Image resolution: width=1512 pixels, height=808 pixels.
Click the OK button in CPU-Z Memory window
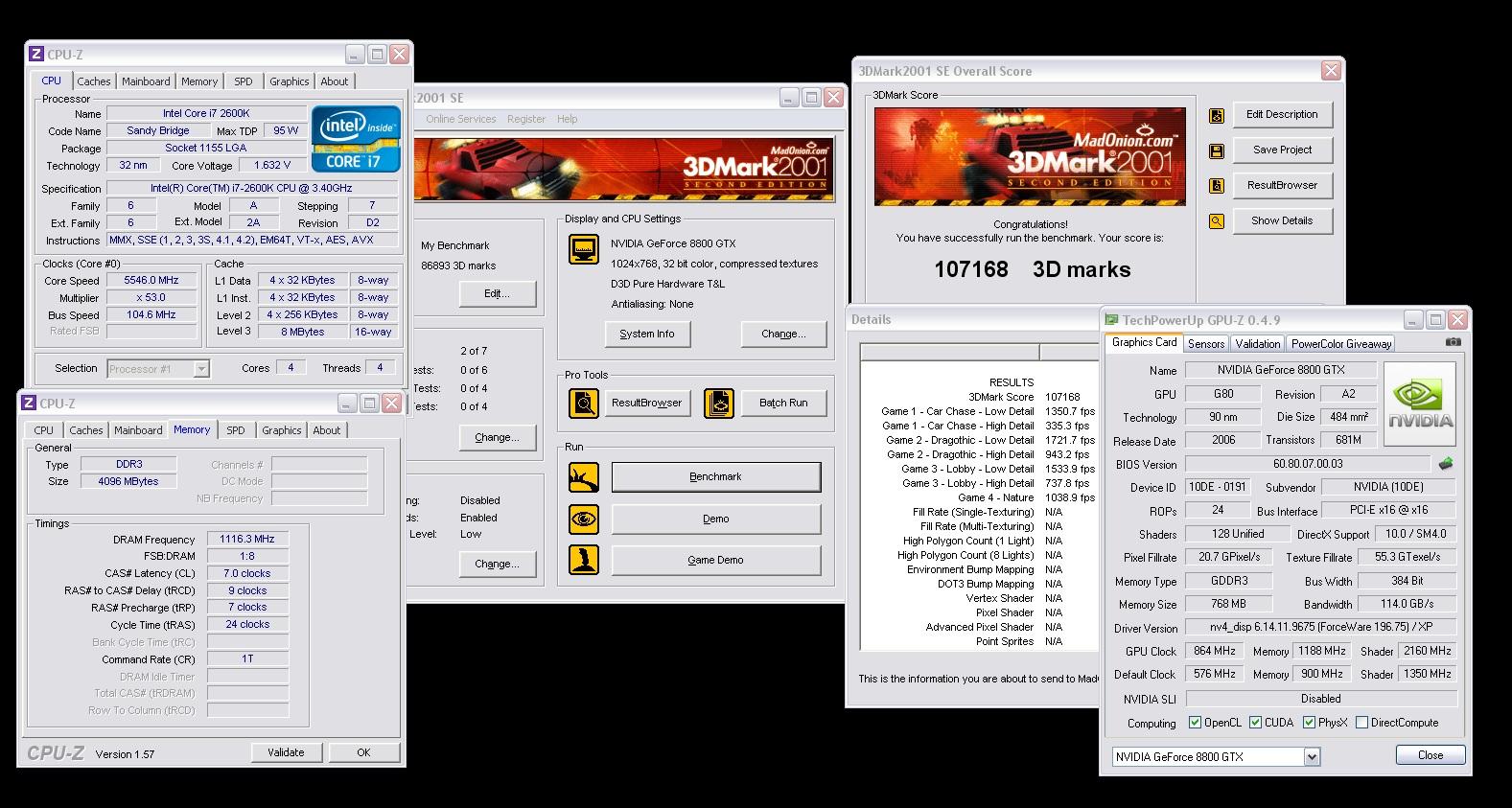pos(363,752)
